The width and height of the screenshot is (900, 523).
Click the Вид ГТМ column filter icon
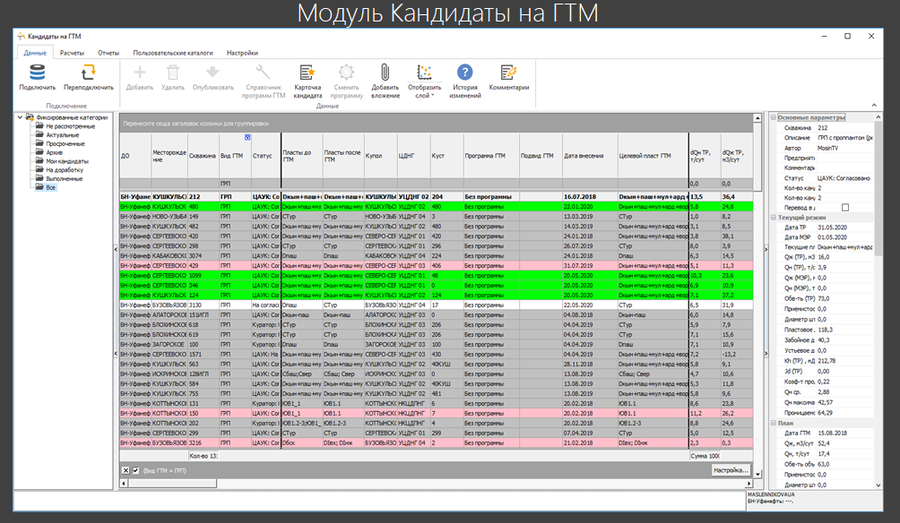[x=247, y=137]
